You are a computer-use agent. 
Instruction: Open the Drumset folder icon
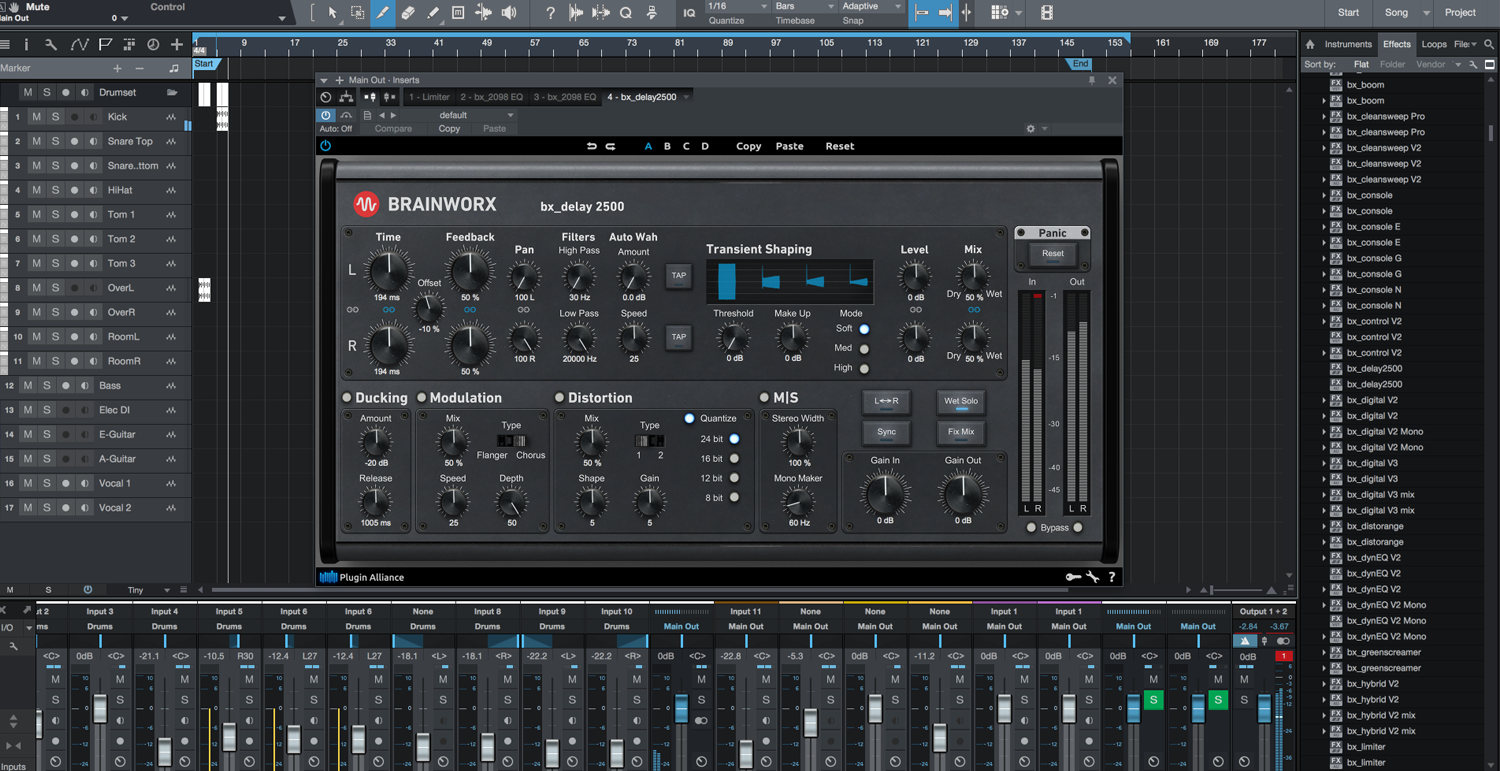(172, 93)
